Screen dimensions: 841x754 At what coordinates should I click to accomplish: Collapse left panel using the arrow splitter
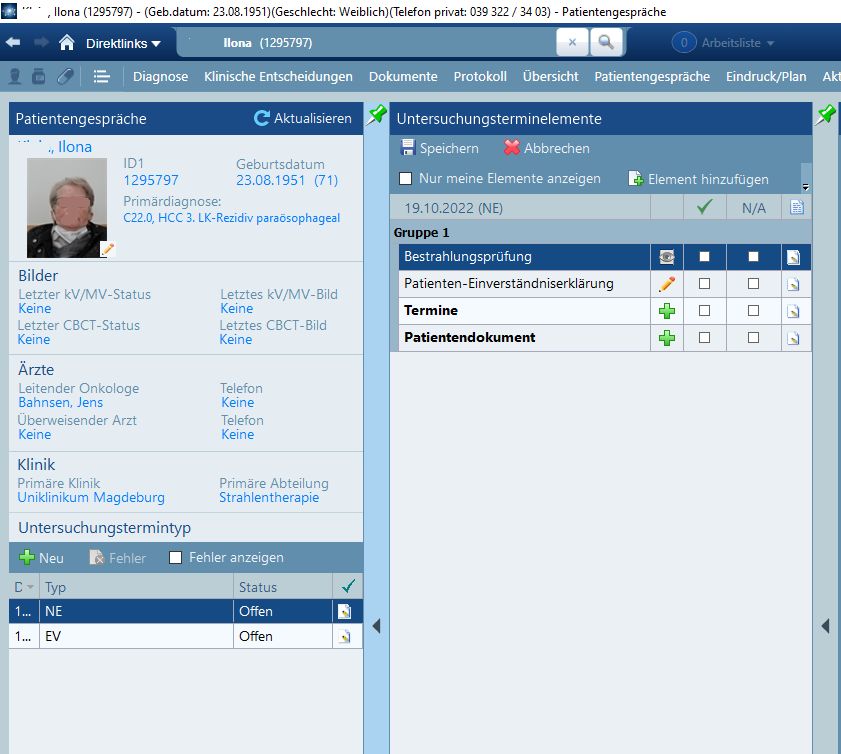pyautogui.click(x=376, y=626)
